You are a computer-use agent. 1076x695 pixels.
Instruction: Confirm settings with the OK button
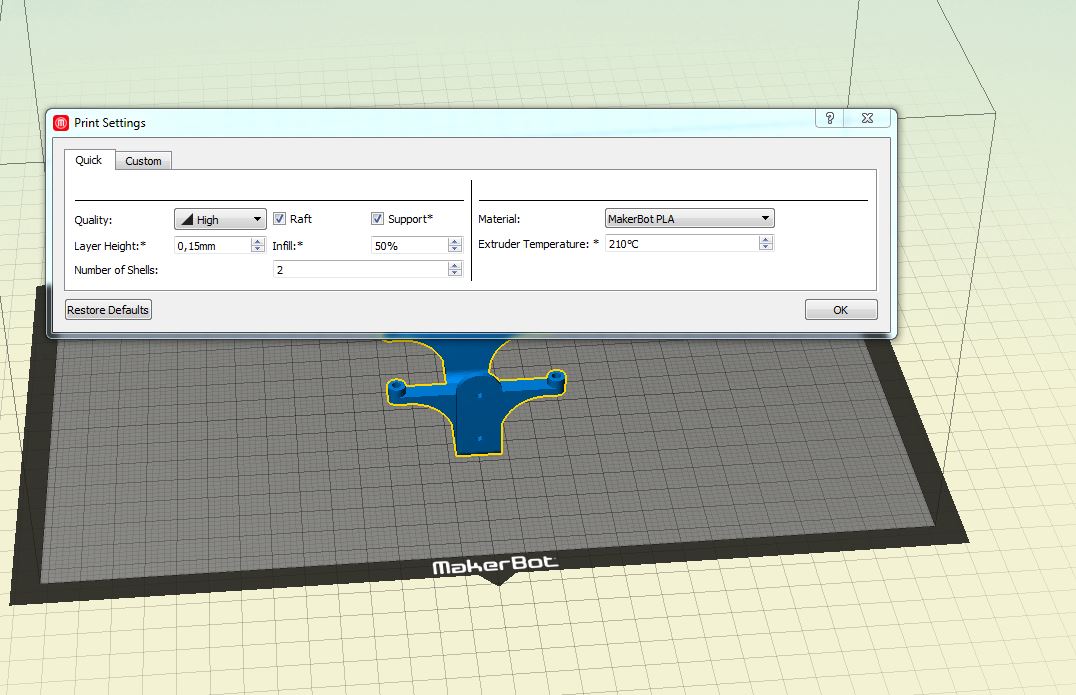tap(841, 310)
